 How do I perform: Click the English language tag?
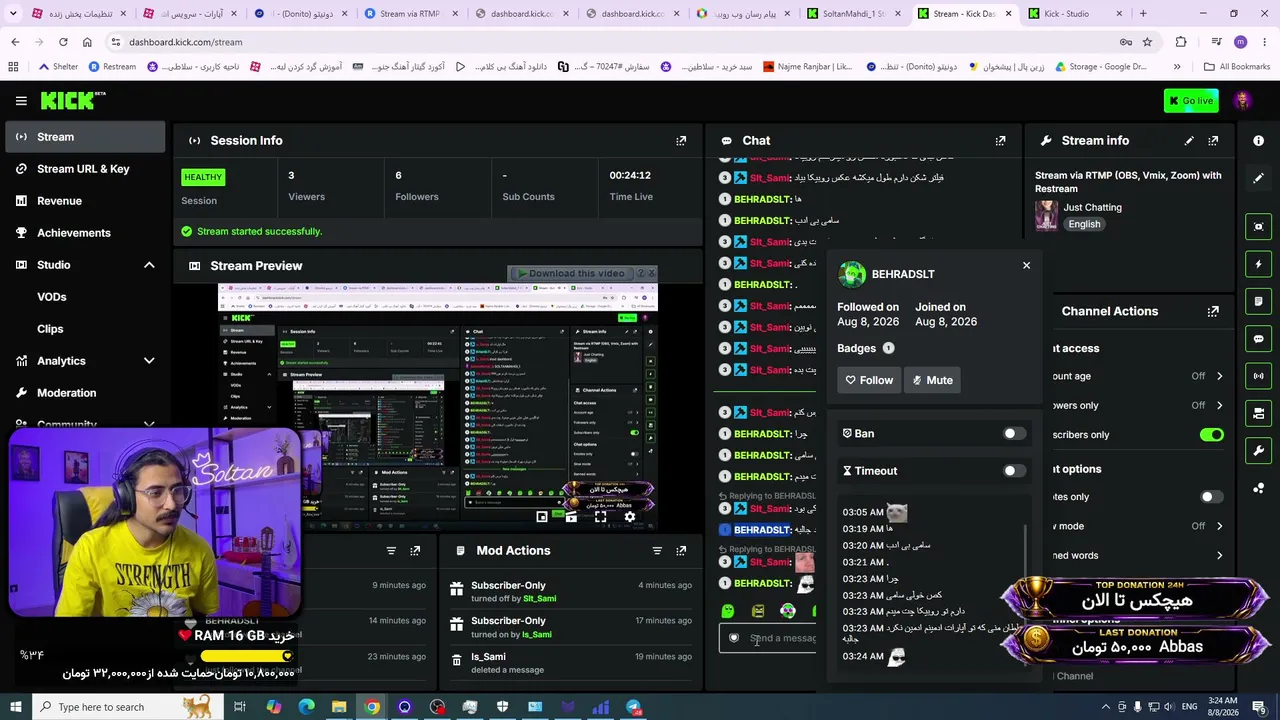(x=1084, y=224)
